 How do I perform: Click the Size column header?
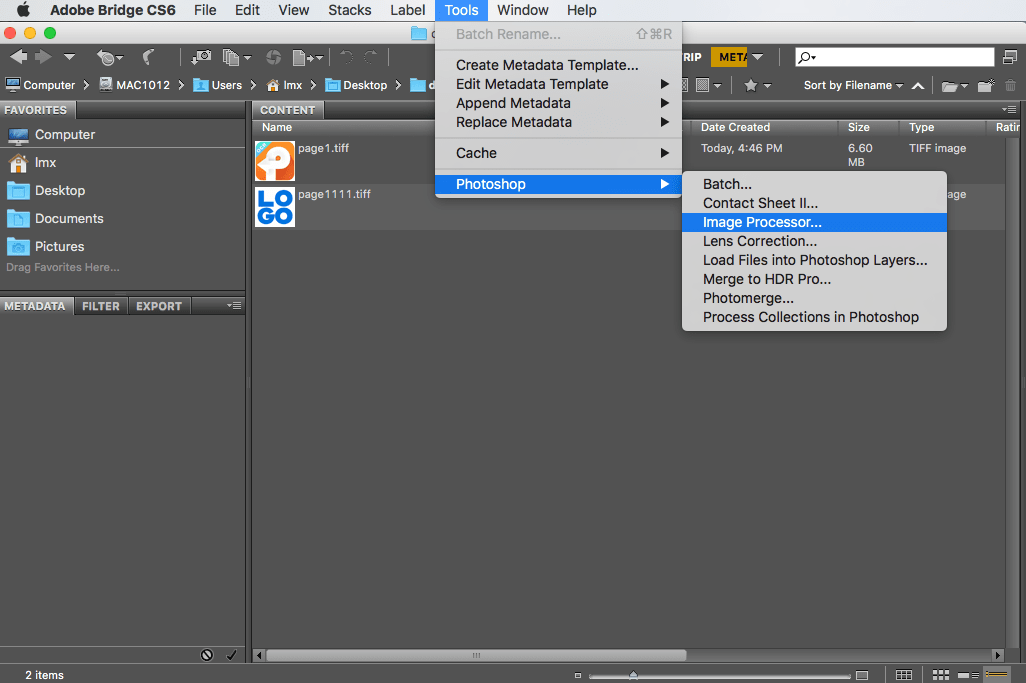858,127
